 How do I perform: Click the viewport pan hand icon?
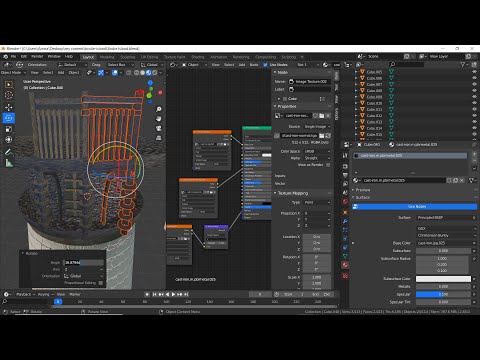pyautogui.click(x=159, y=119)
